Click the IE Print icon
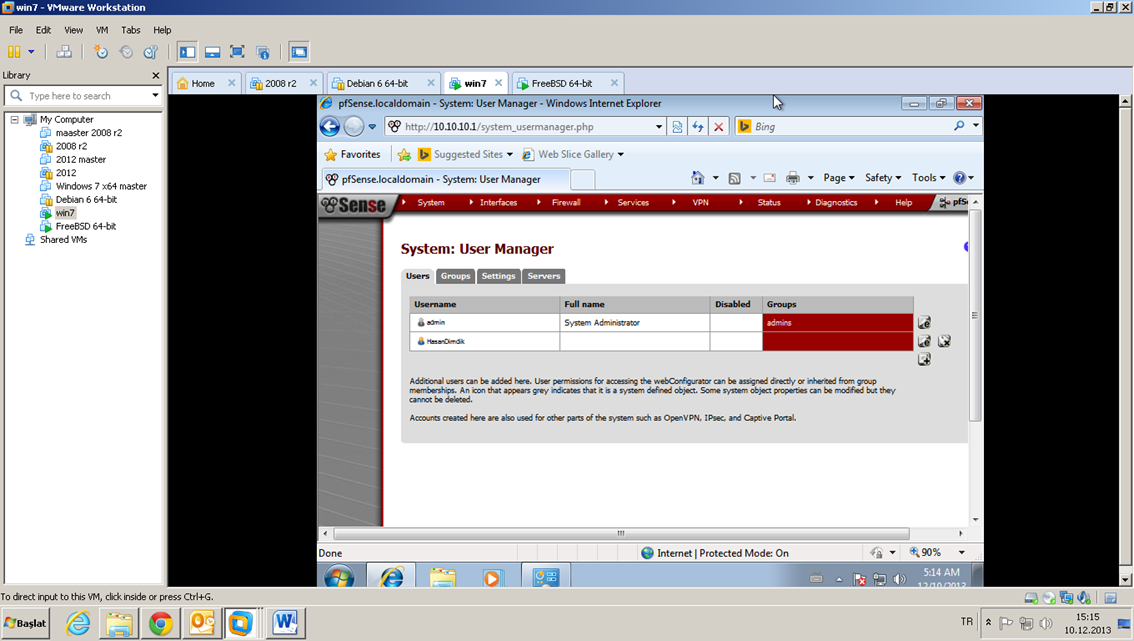The width and height of the screenshot is (1134, 641). pos(793,178)
